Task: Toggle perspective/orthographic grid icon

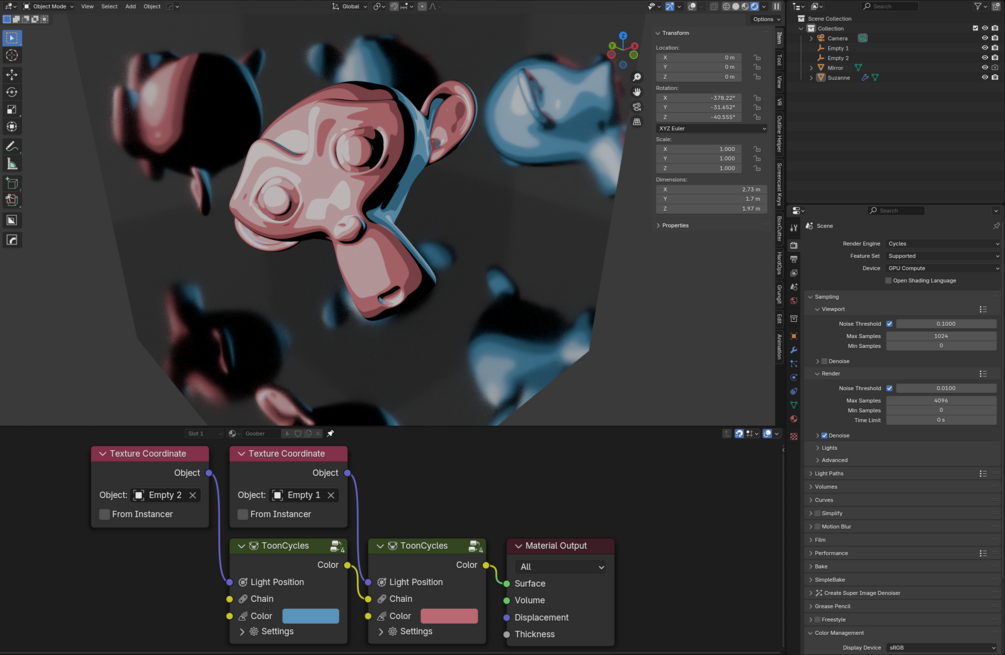Action: (636, 122)
